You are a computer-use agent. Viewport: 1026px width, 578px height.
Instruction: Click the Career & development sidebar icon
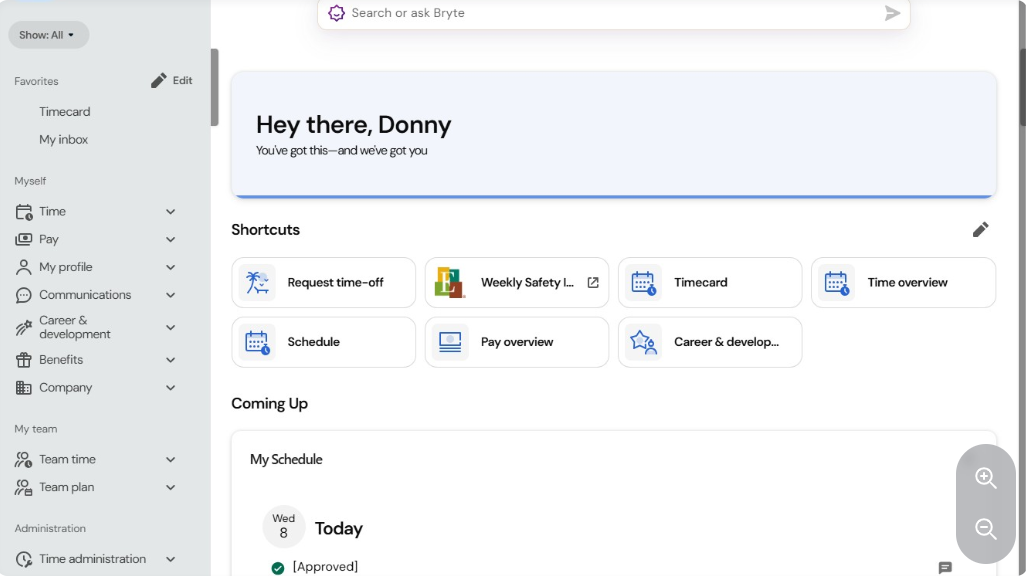[24, 327]
